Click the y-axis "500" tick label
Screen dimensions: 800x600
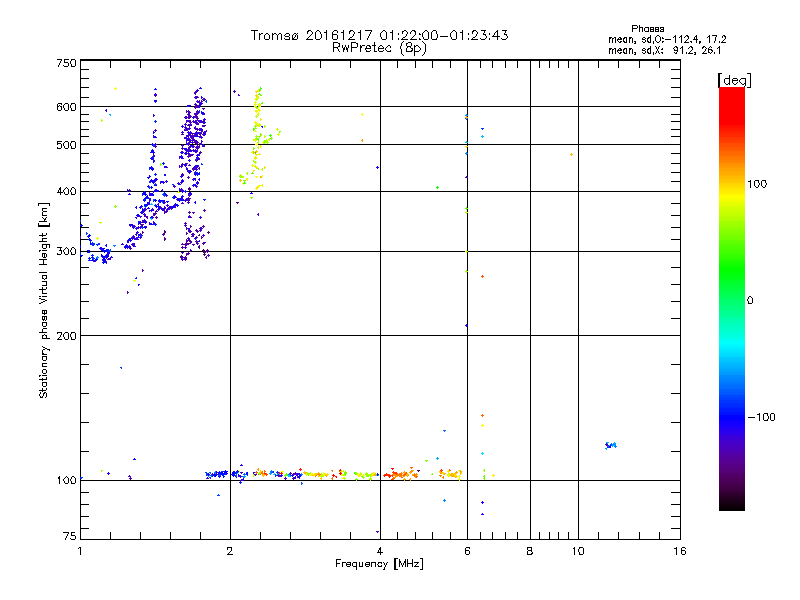pos(66,145)
